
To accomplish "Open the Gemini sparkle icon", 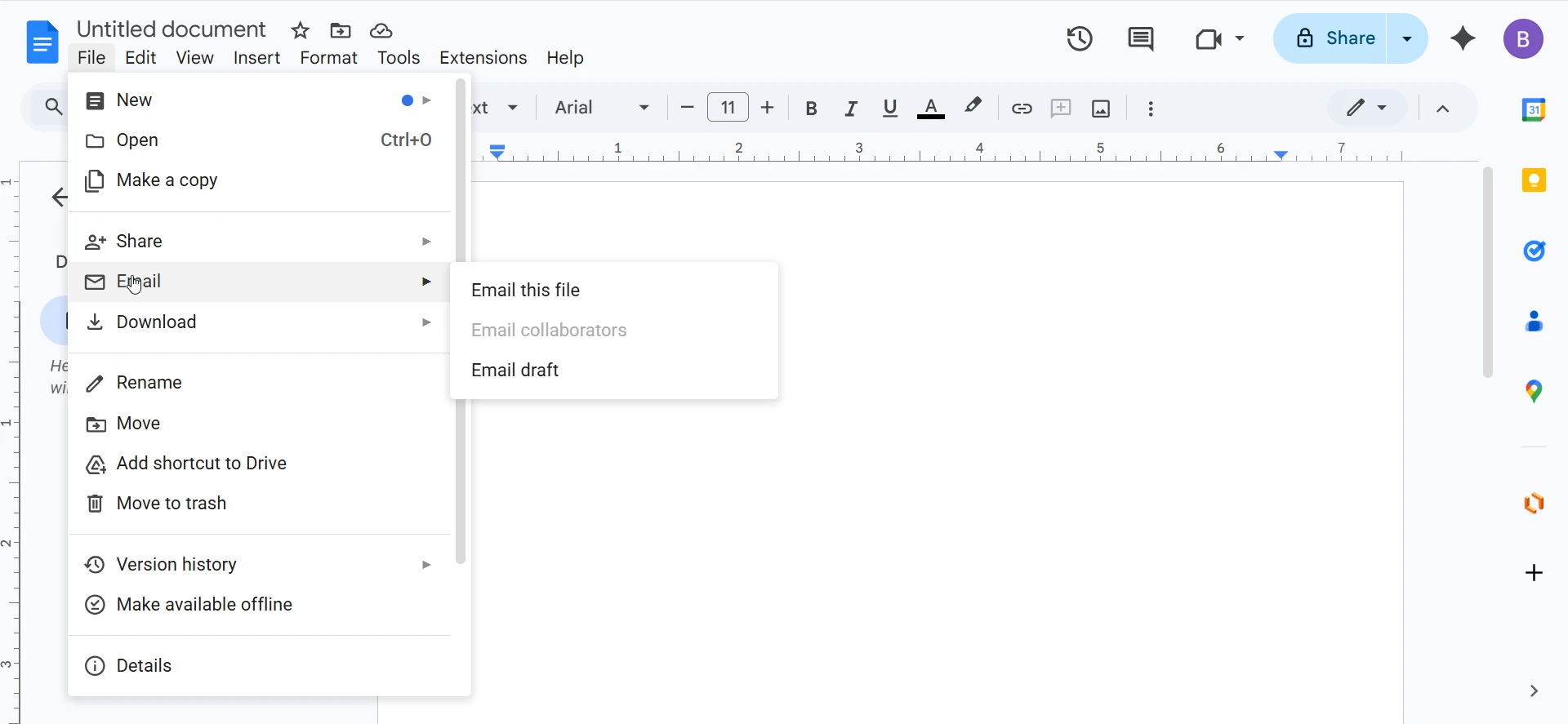I will tap(1463, 38).
